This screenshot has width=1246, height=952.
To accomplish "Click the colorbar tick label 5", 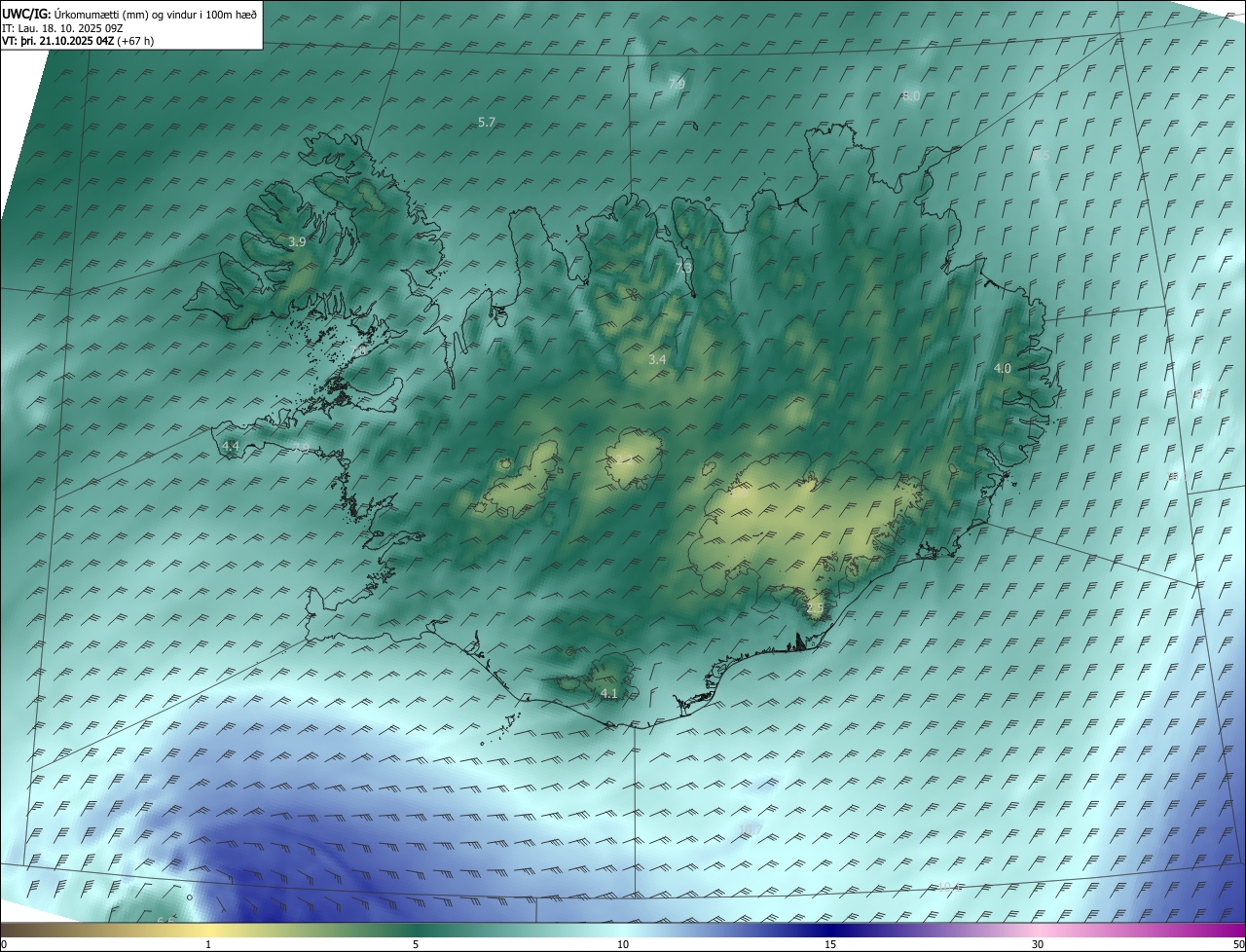I will [x=416, y=944].
